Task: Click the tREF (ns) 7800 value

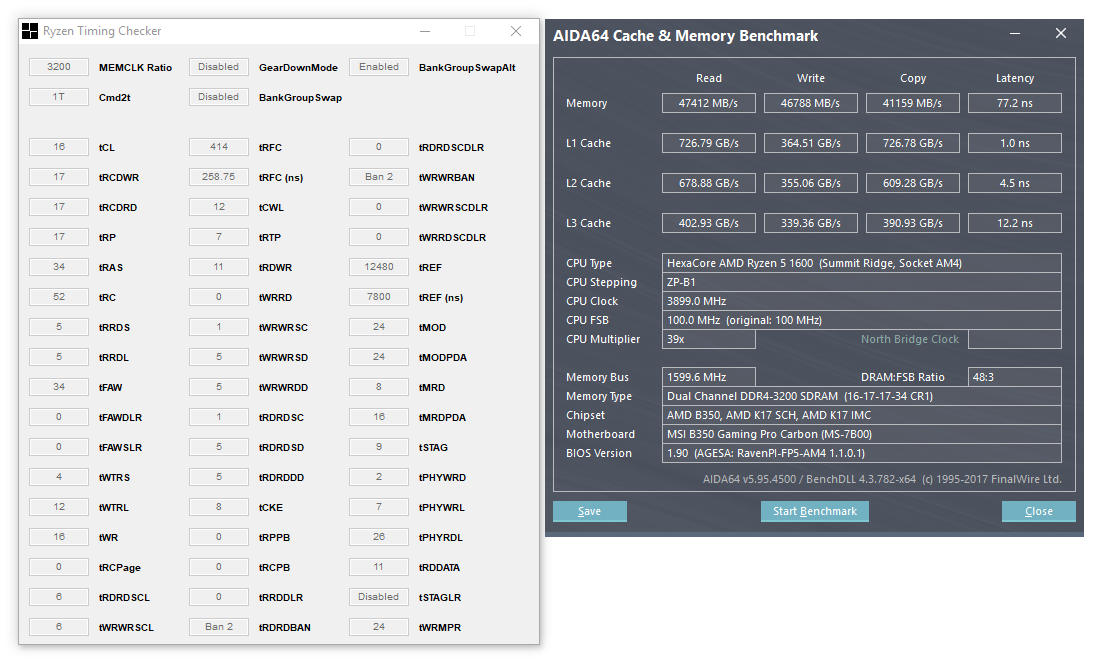Action: click(378, 297)
